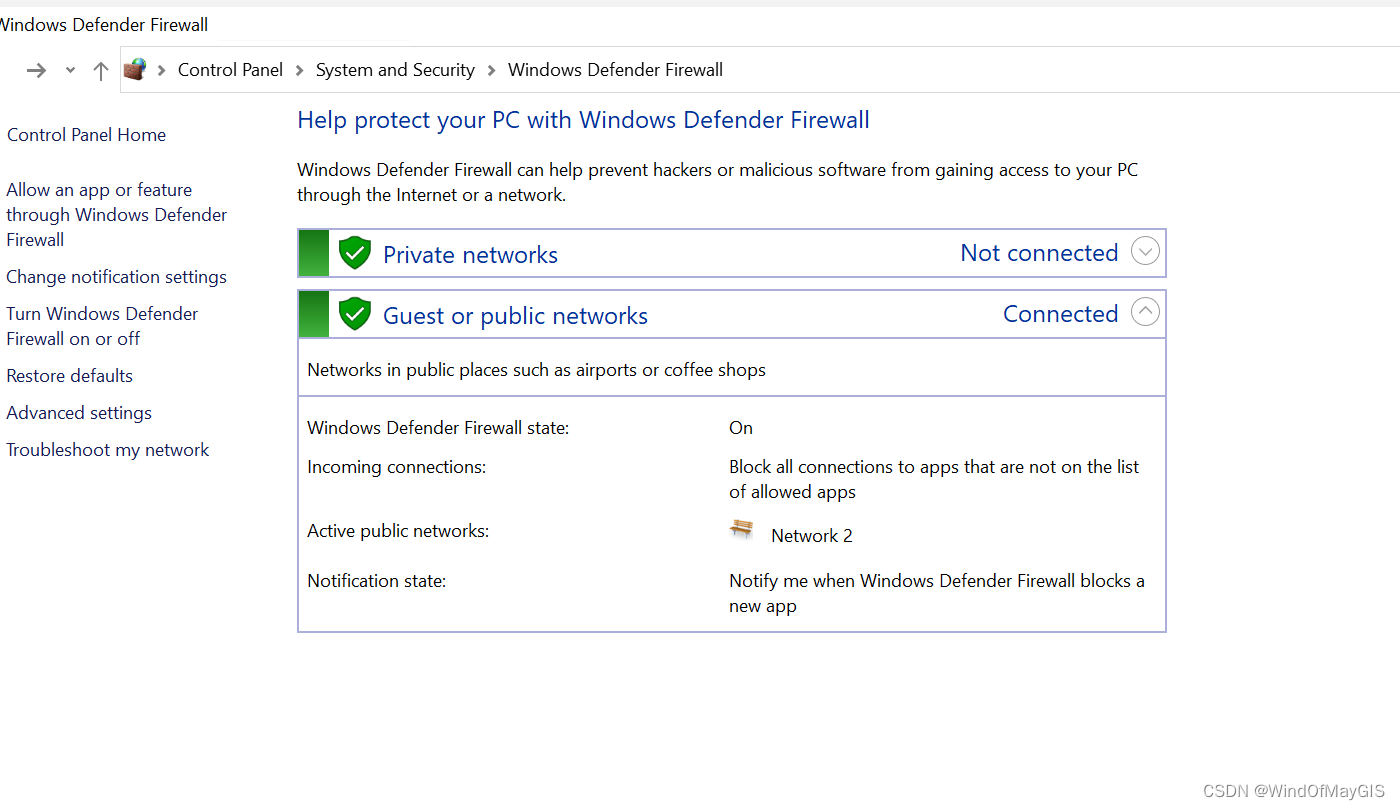Click the firewall state value On

[x=741, y=428]
